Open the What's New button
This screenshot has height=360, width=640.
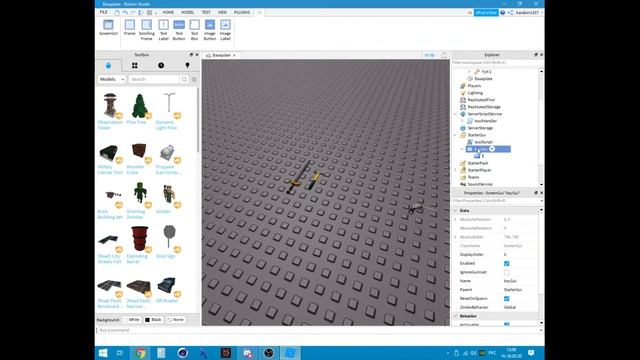pos(486,13)
